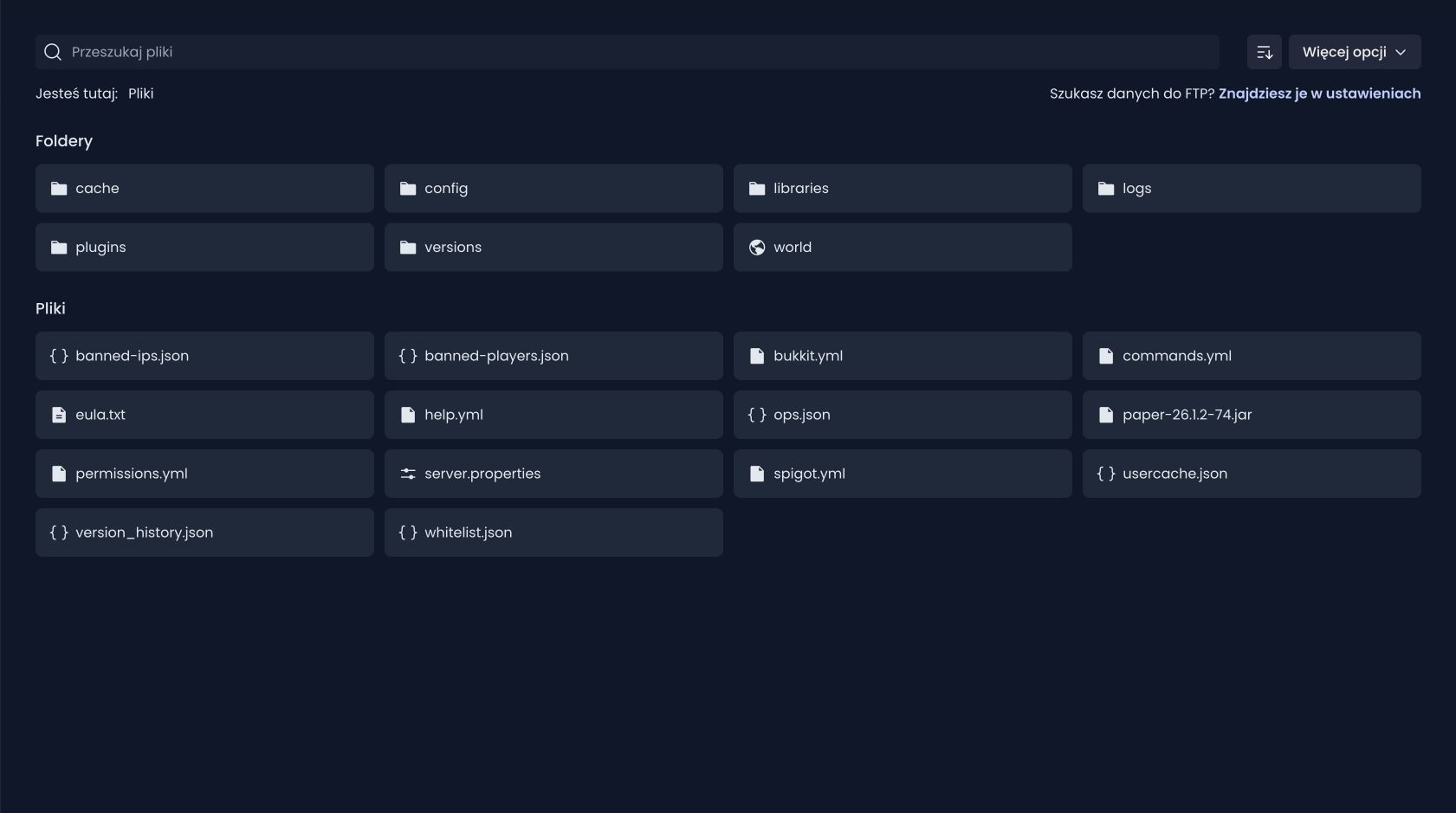Open the world folder globe icon
1456x813 pixels.
[757, 248]
